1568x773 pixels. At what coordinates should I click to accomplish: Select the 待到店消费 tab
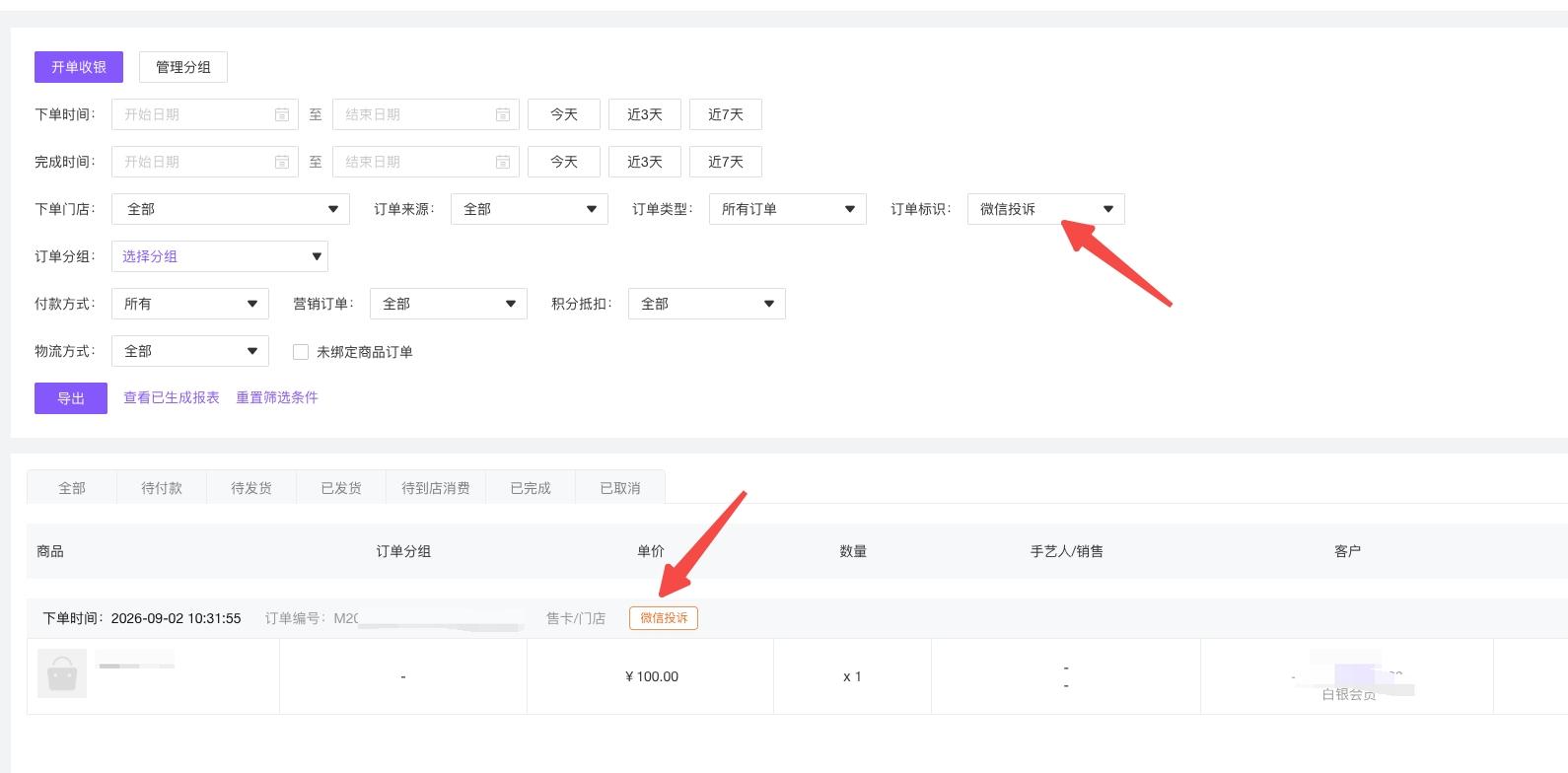pos(436,488)
